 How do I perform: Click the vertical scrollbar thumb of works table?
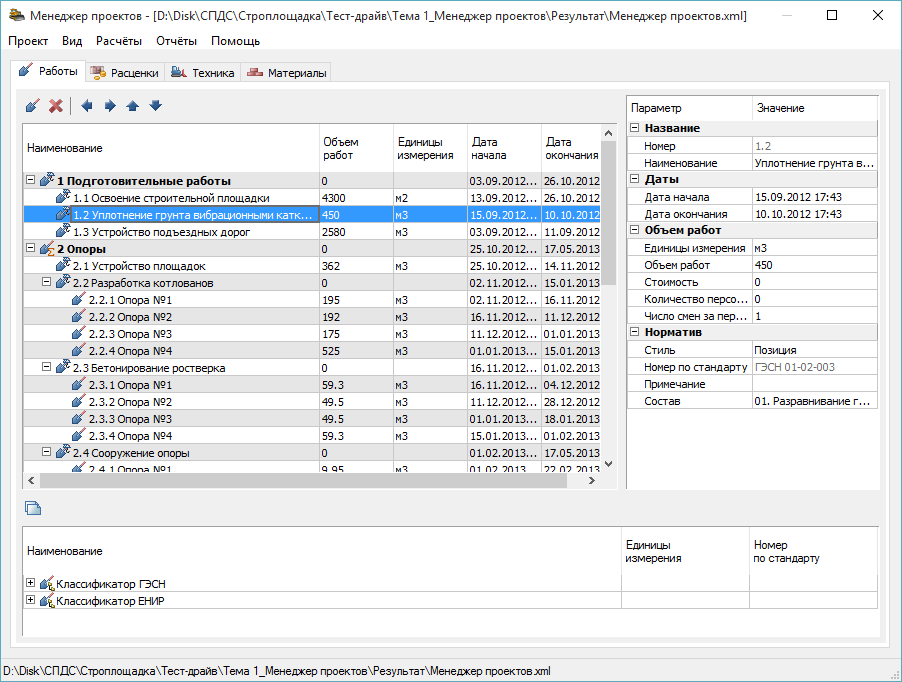point(609,213)
